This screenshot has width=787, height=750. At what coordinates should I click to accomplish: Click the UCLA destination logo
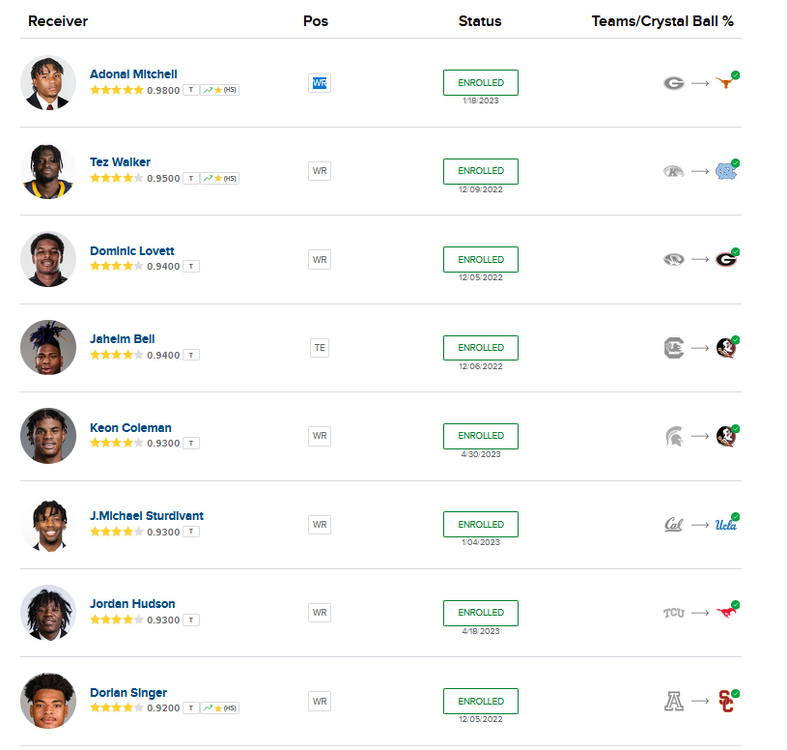pyautogui.click(x=725, y=525)
